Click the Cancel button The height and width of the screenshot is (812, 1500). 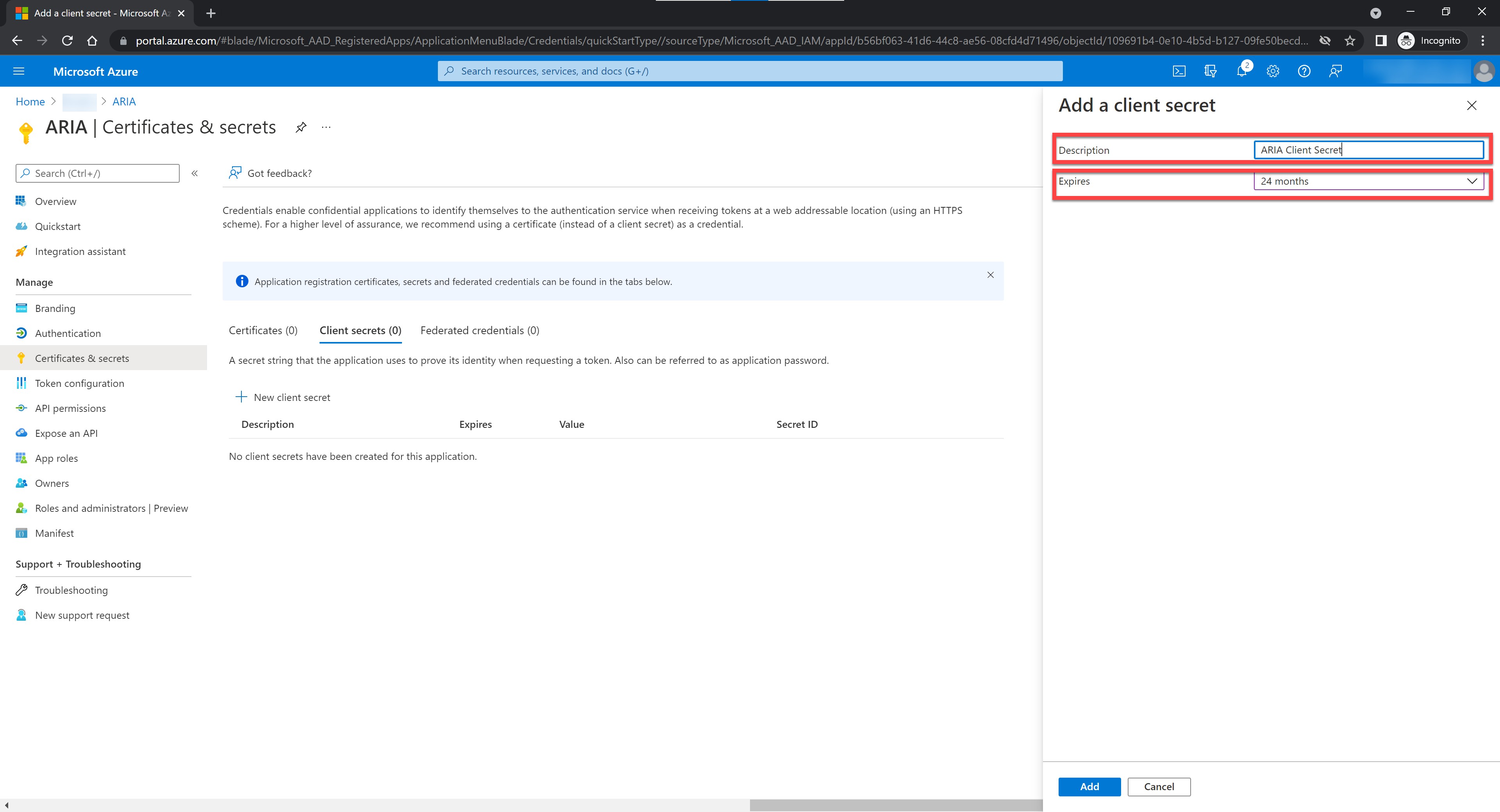1158,786
